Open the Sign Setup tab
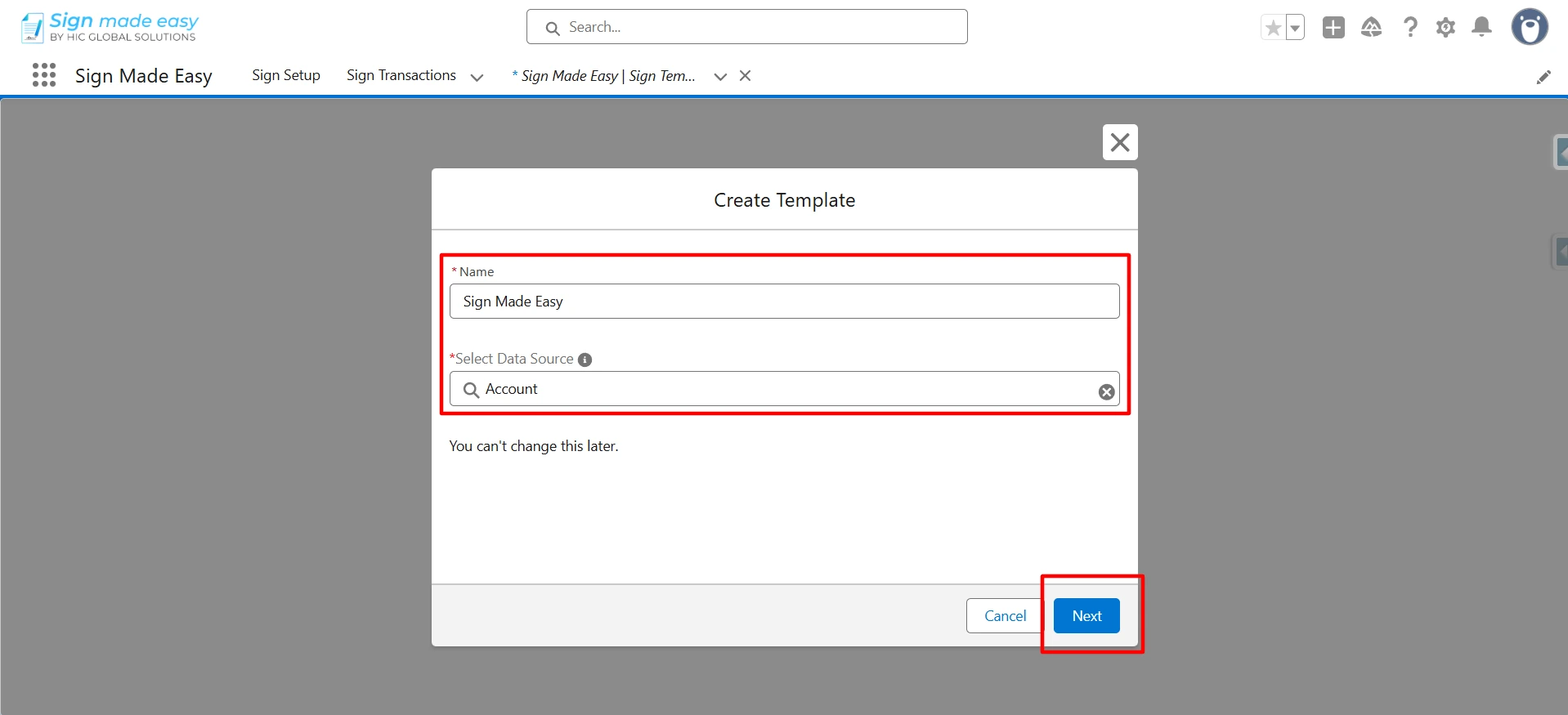Screen dimensions: 1568x715 [x=286, y=75]
